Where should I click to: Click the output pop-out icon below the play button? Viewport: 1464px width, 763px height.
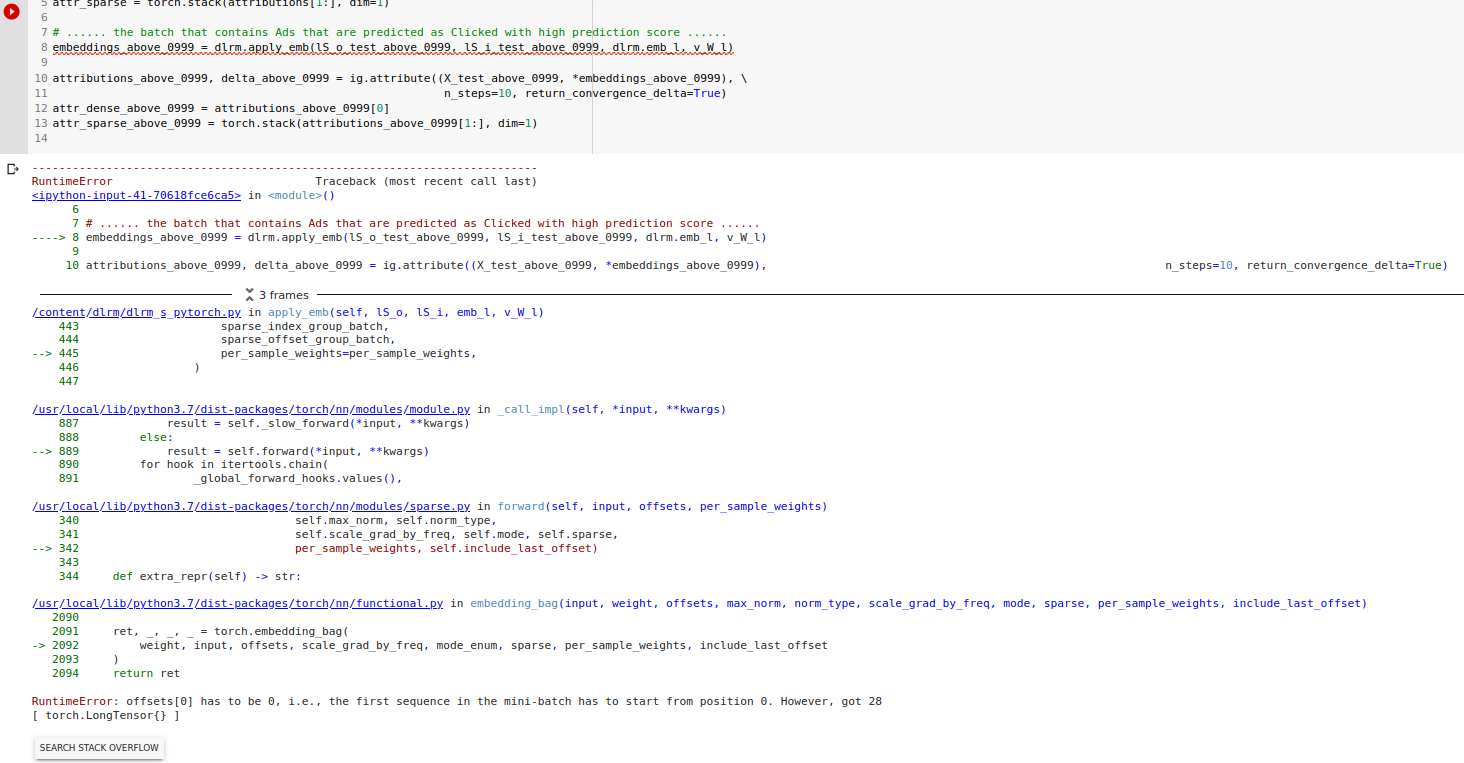tap(13, 168)
